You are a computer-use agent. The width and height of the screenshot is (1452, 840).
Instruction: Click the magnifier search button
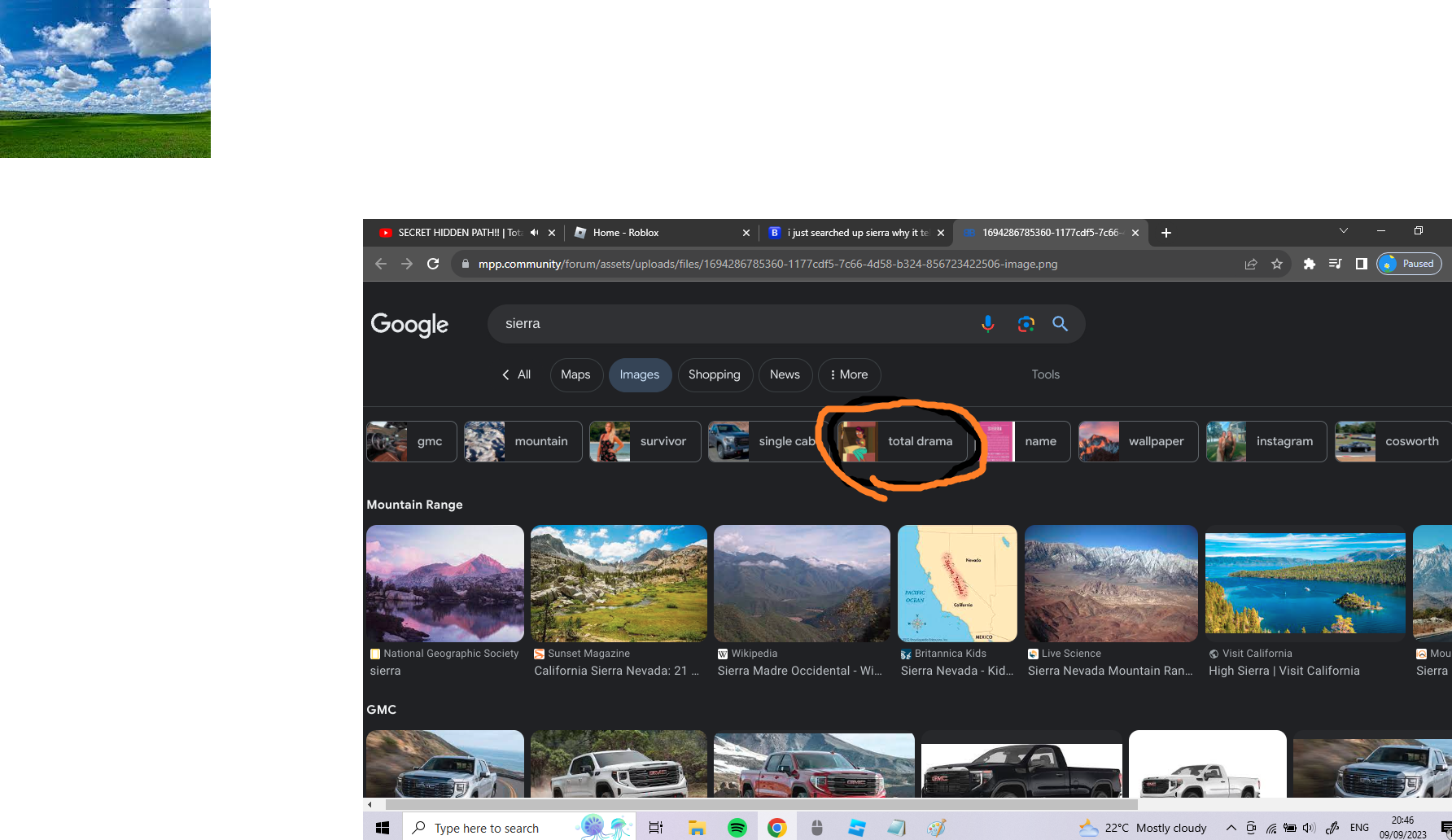point(1060,324)
